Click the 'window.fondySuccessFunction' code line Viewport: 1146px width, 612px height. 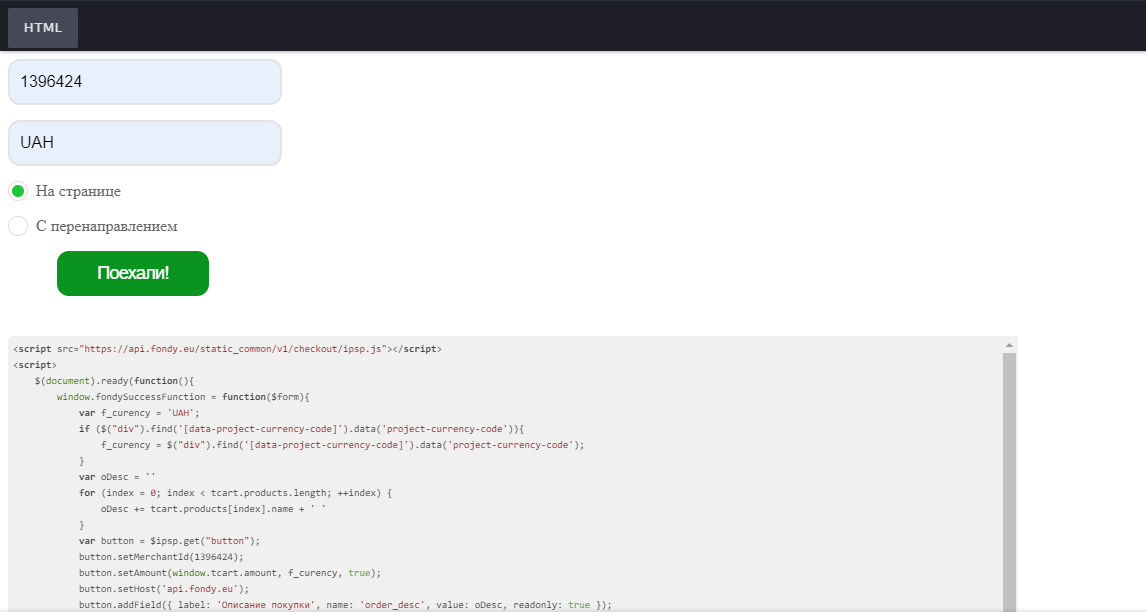coord(183,397)
